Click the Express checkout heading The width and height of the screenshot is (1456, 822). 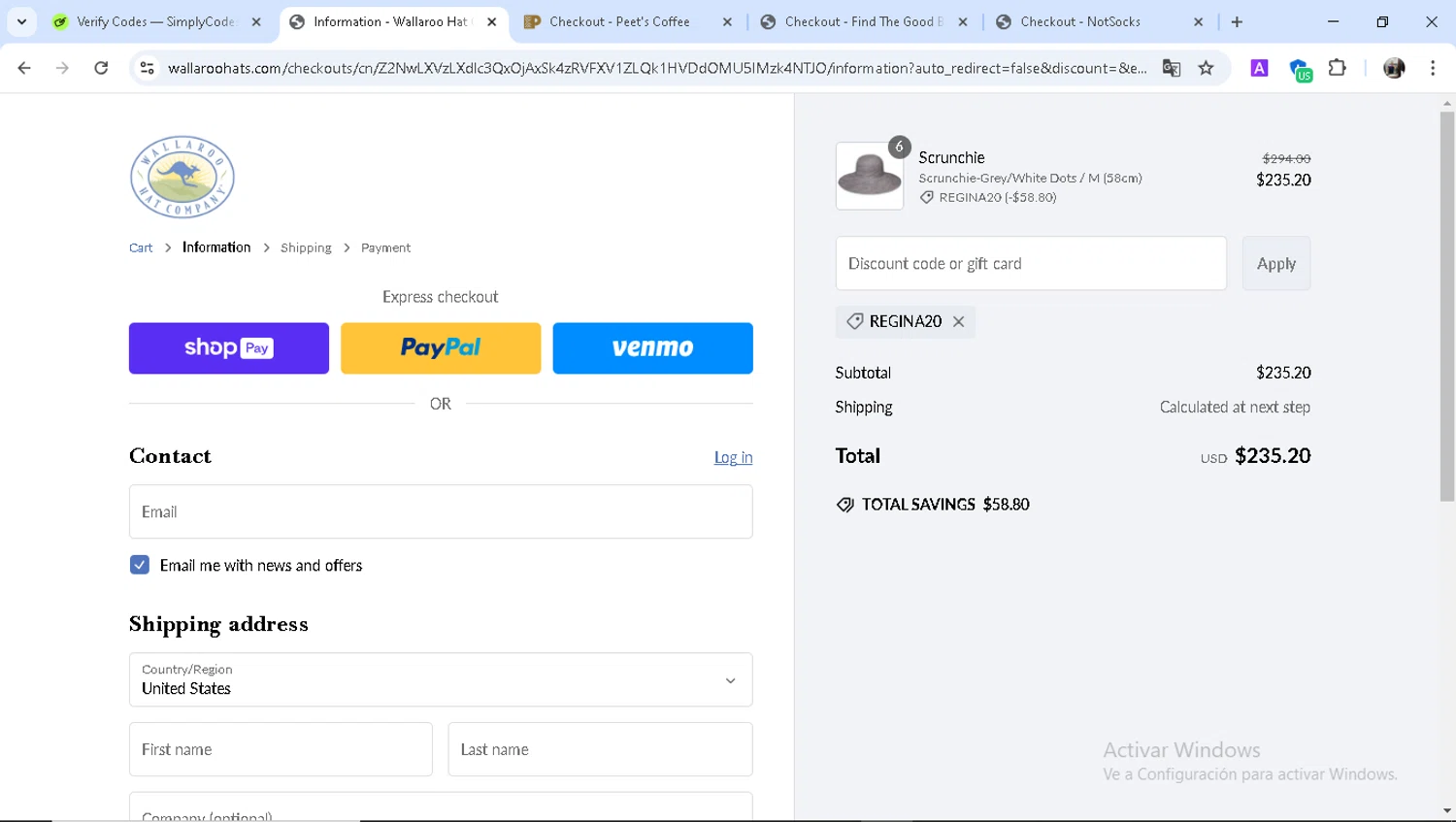pyautogui.click(x=441, y=297)
